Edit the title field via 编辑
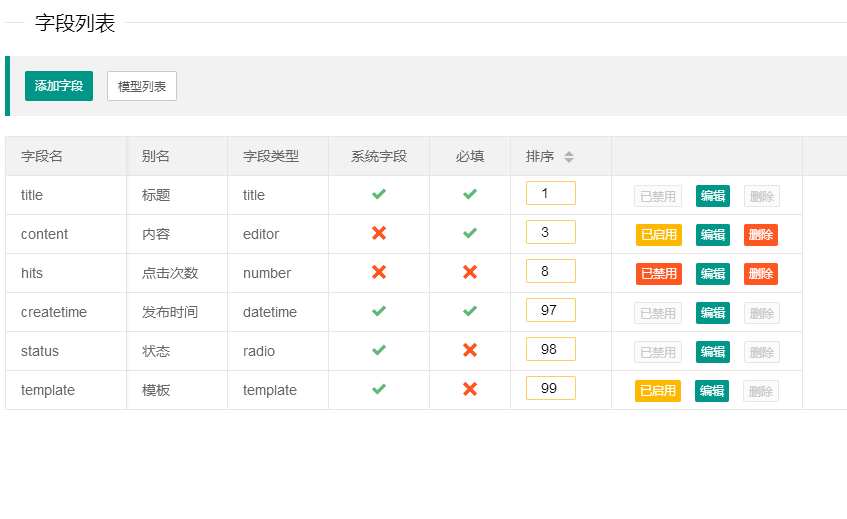 [x=713, y=196]
